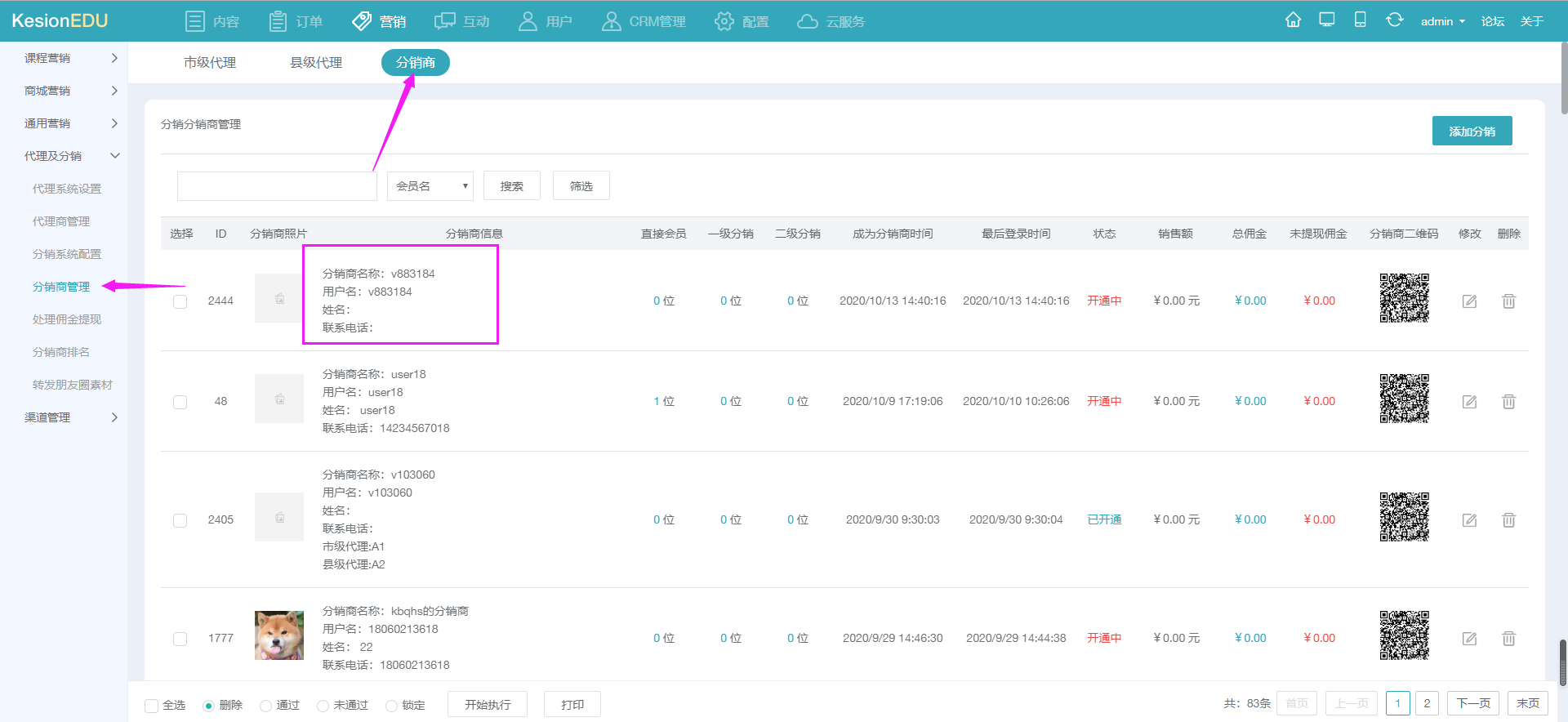This screenshot has width=1568, height=722.
Task: Click the 添加分销 button
Action: point(1472,131)
